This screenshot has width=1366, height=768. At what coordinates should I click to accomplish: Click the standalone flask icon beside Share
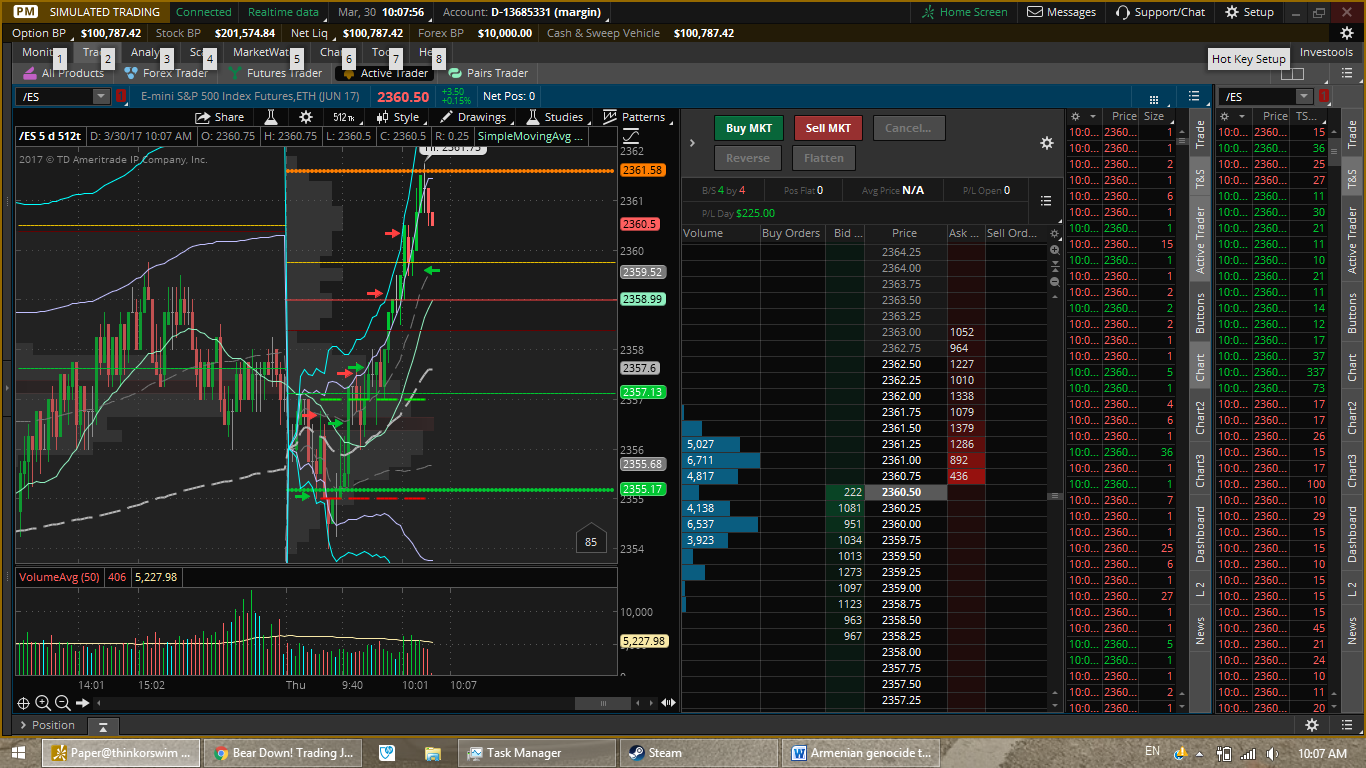(x=270, y=117)
